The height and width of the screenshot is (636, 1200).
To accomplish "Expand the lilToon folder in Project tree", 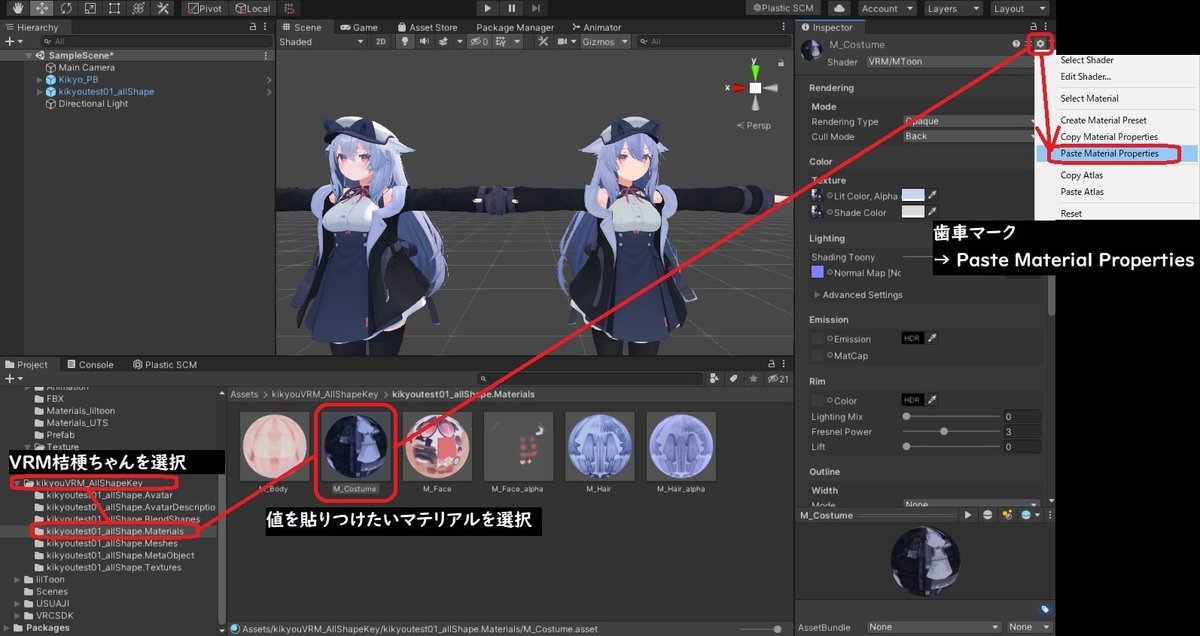I will click(16, 579).
